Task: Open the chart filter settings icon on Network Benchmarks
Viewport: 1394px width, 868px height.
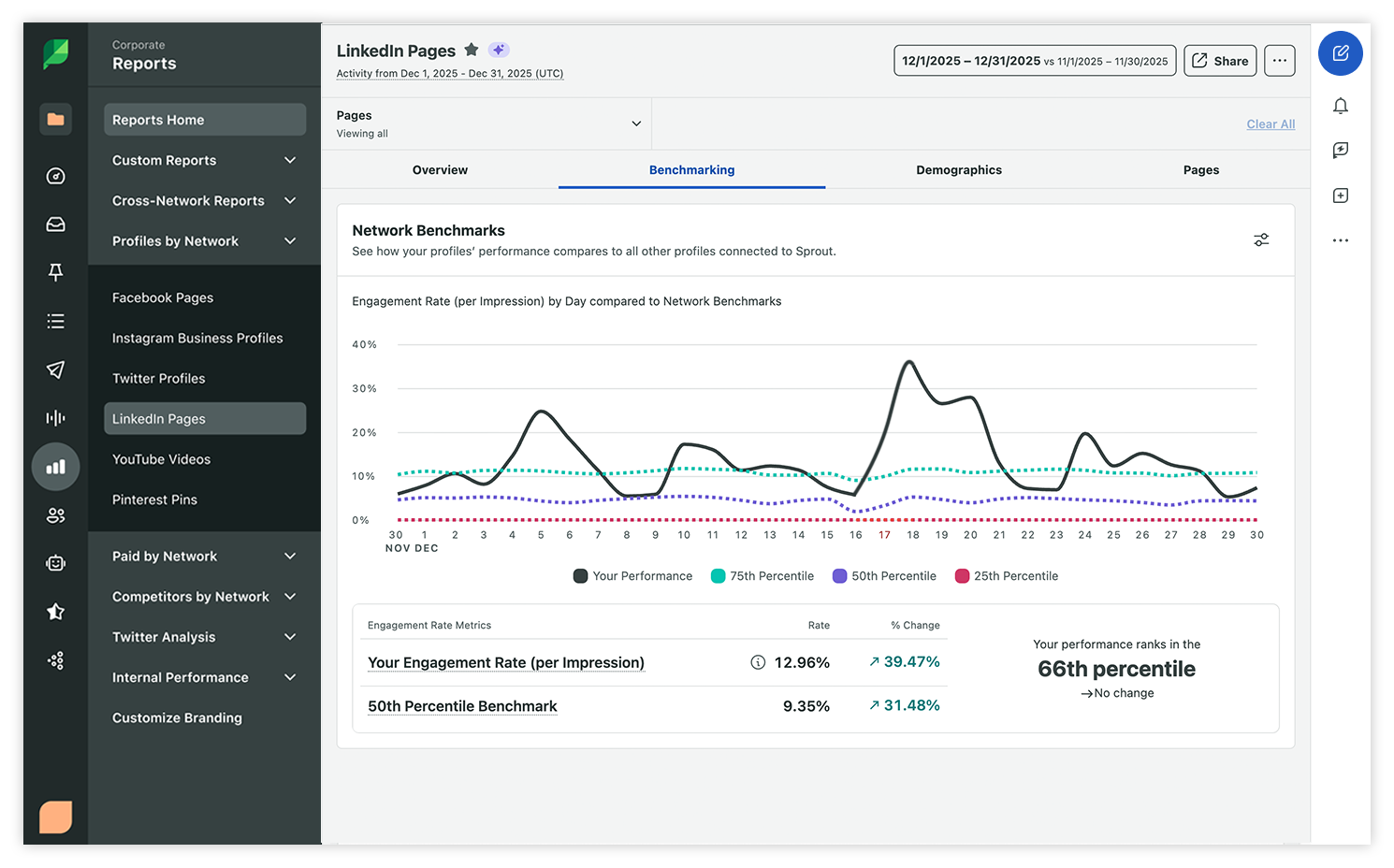Action: [x=1261, y=239]
